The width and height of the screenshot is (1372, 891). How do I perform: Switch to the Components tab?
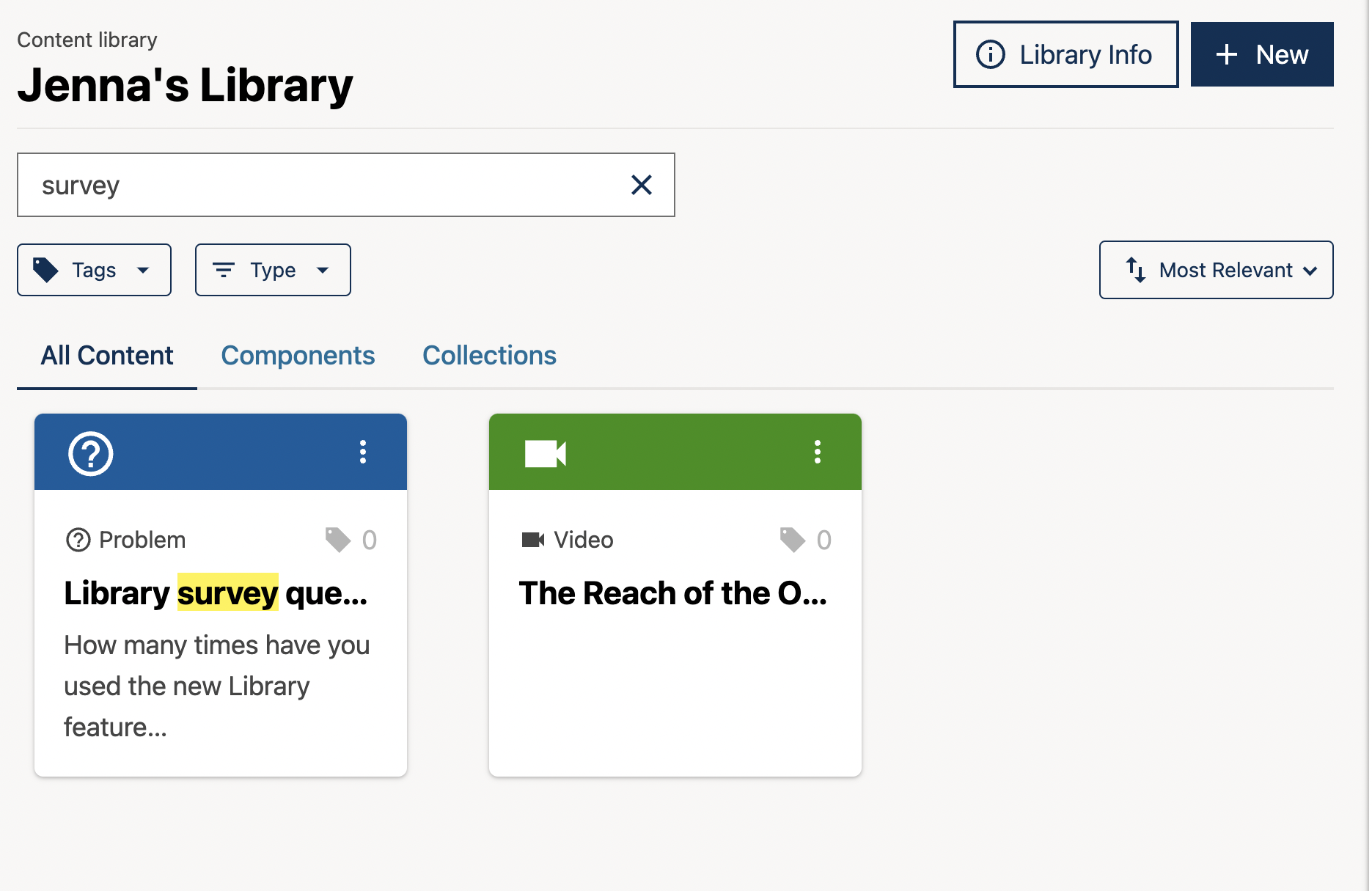pos(298,356)
